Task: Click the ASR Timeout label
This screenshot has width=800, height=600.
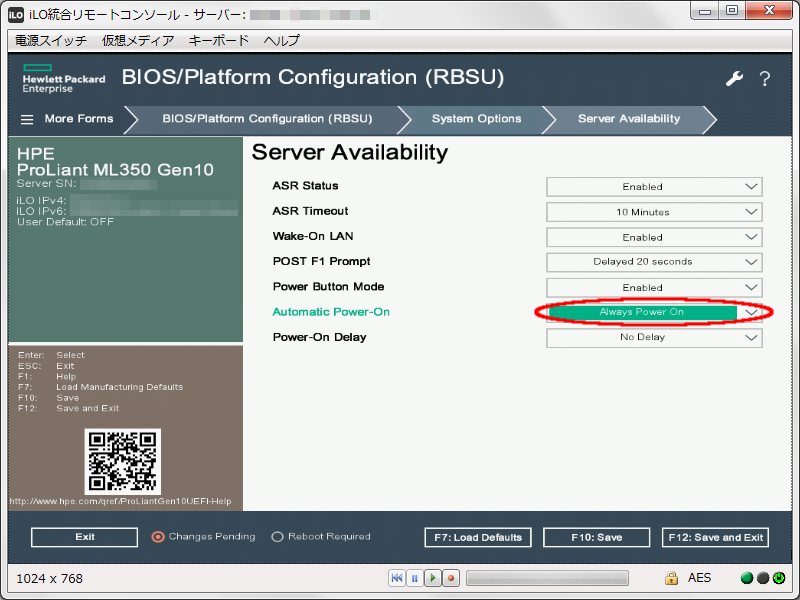Action: pos(310,211)
